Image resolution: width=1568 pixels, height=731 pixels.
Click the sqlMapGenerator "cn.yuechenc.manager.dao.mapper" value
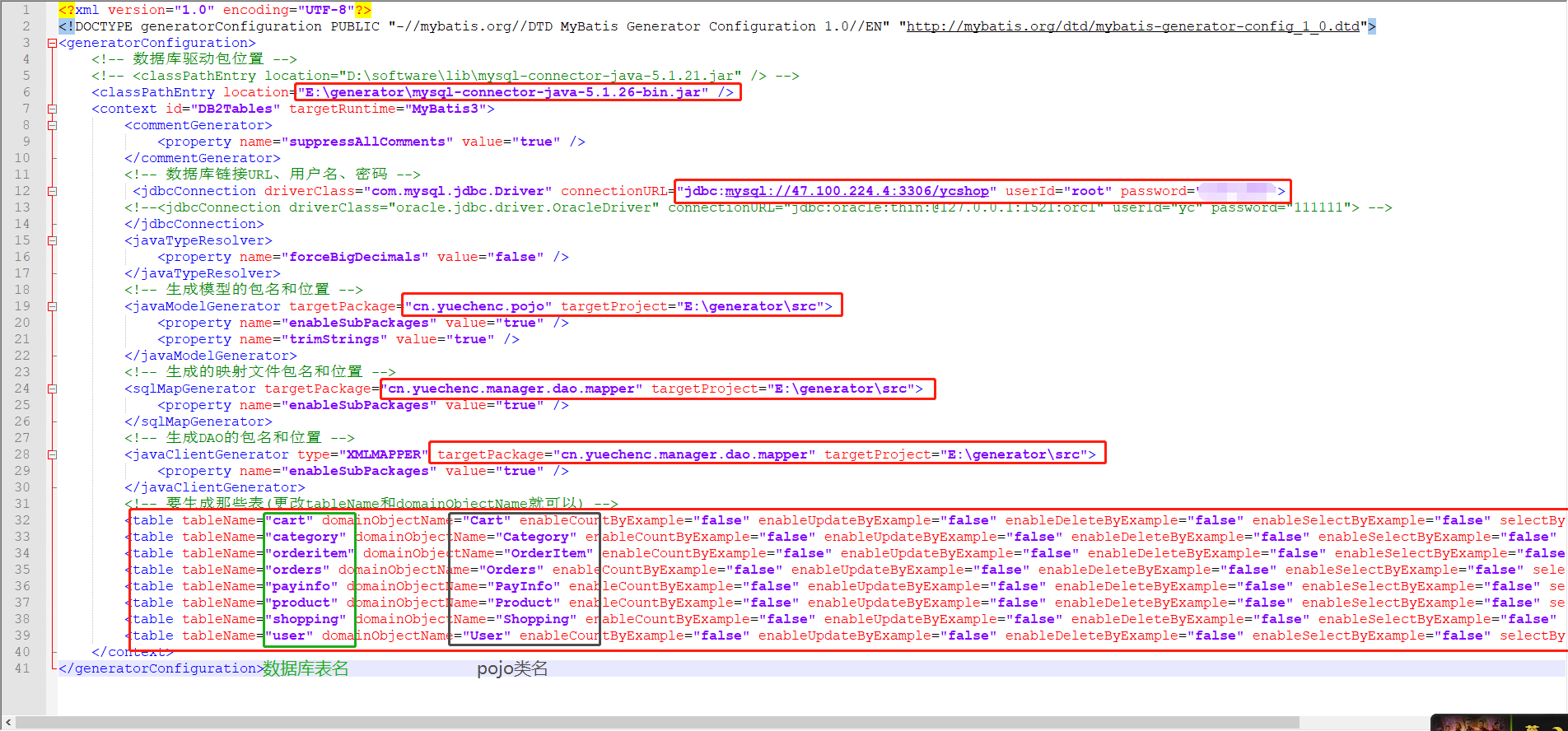[x=511, y=389]
